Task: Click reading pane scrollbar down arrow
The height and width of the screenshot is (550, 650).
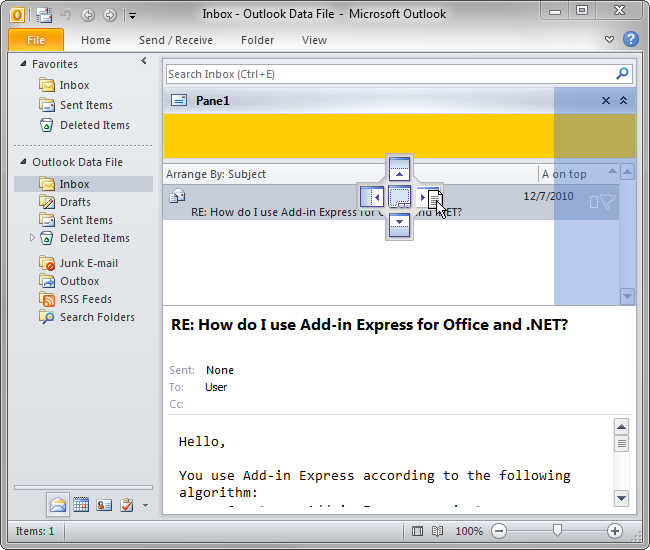Action: click(x=621, y=498)
